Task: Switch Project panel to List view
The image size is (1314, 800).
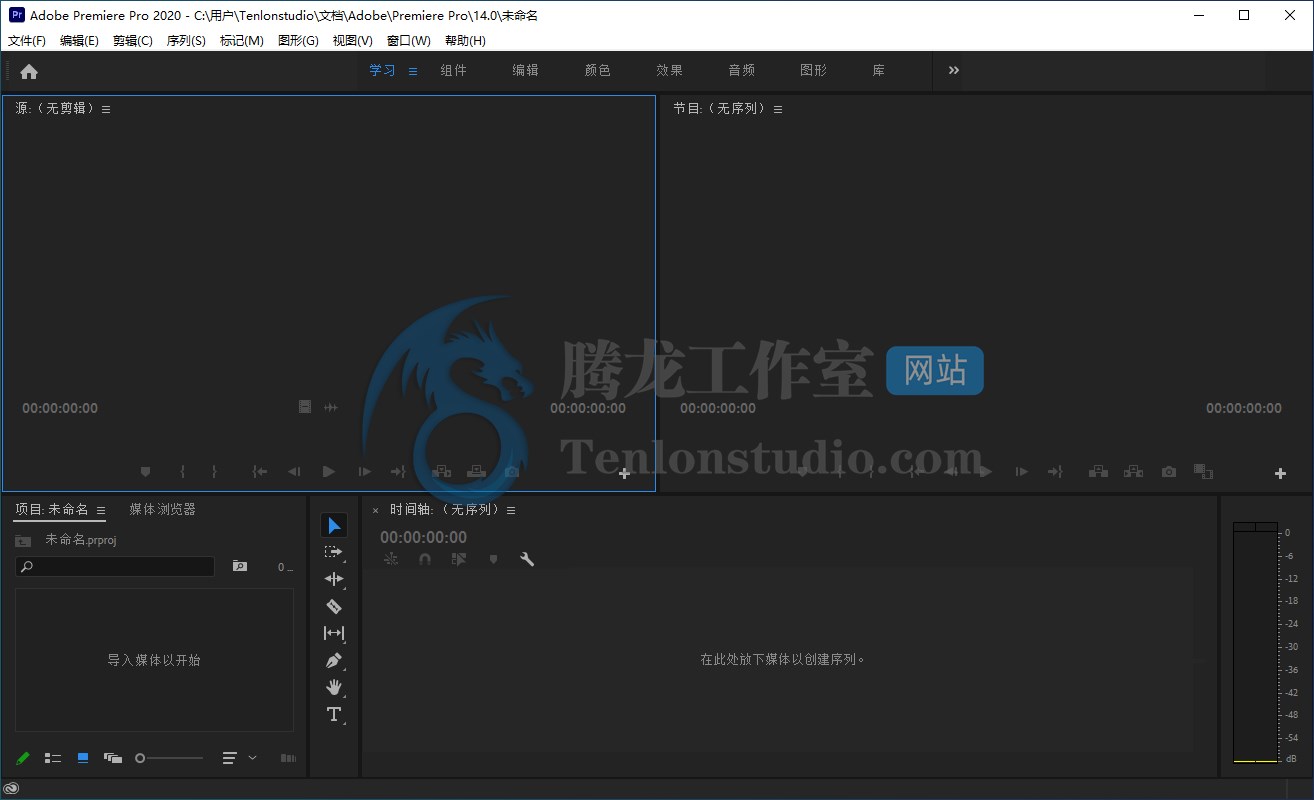Action: tap(53, 758)
